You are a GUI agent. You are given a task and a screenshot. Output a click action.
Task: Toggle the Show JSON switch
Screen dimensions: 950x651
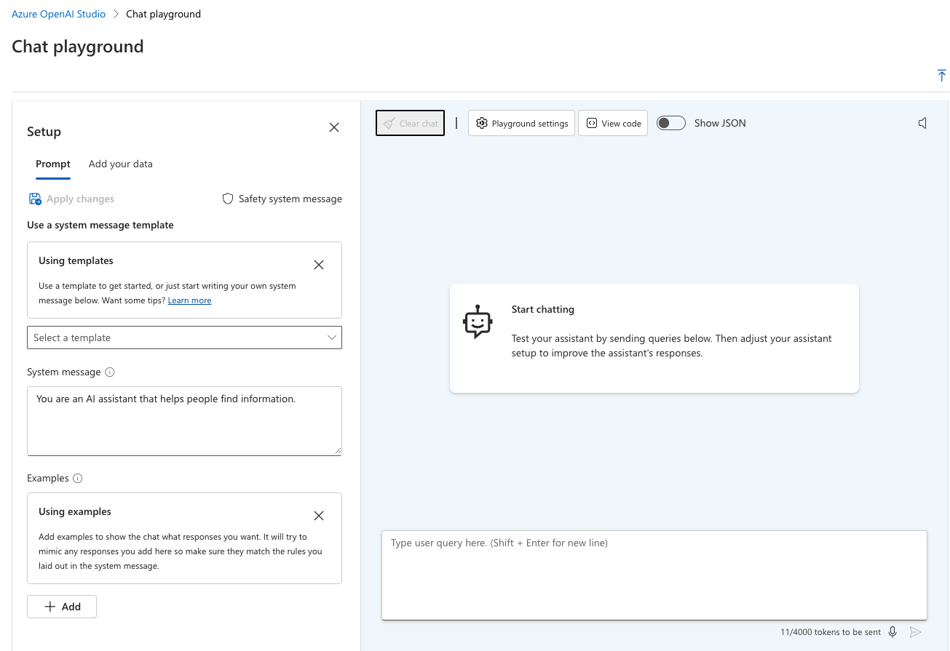pyautogui.click(x=671, y=123)
